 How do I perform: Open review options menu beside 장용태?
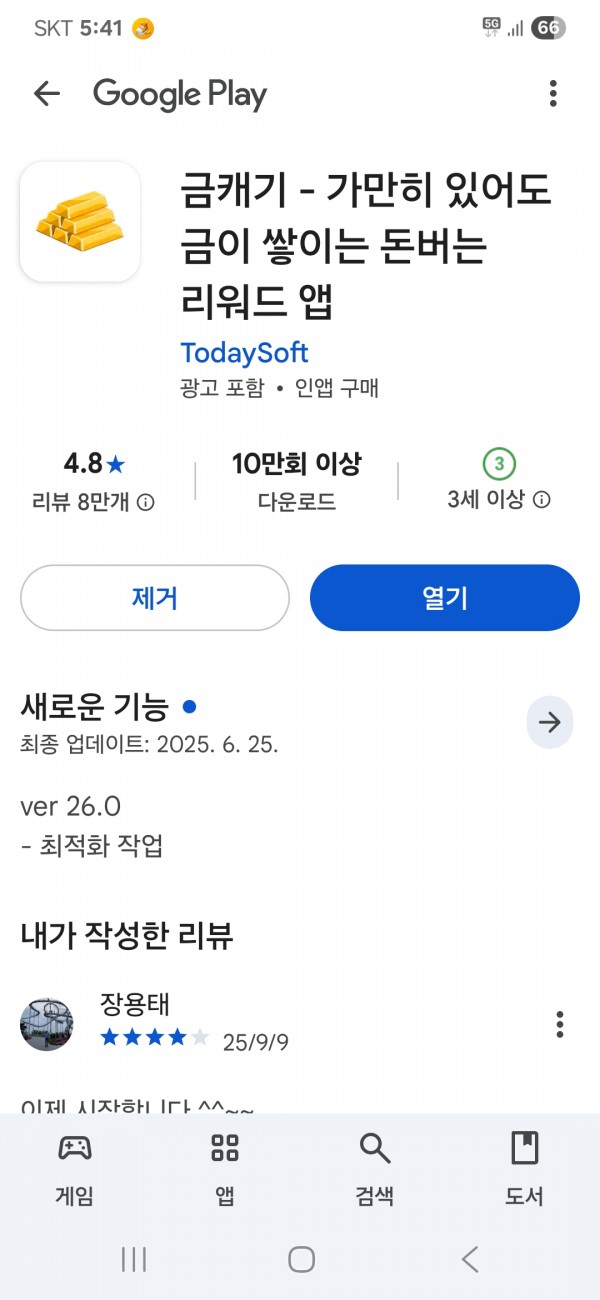pyautogui.click(x=560, y=1024)
